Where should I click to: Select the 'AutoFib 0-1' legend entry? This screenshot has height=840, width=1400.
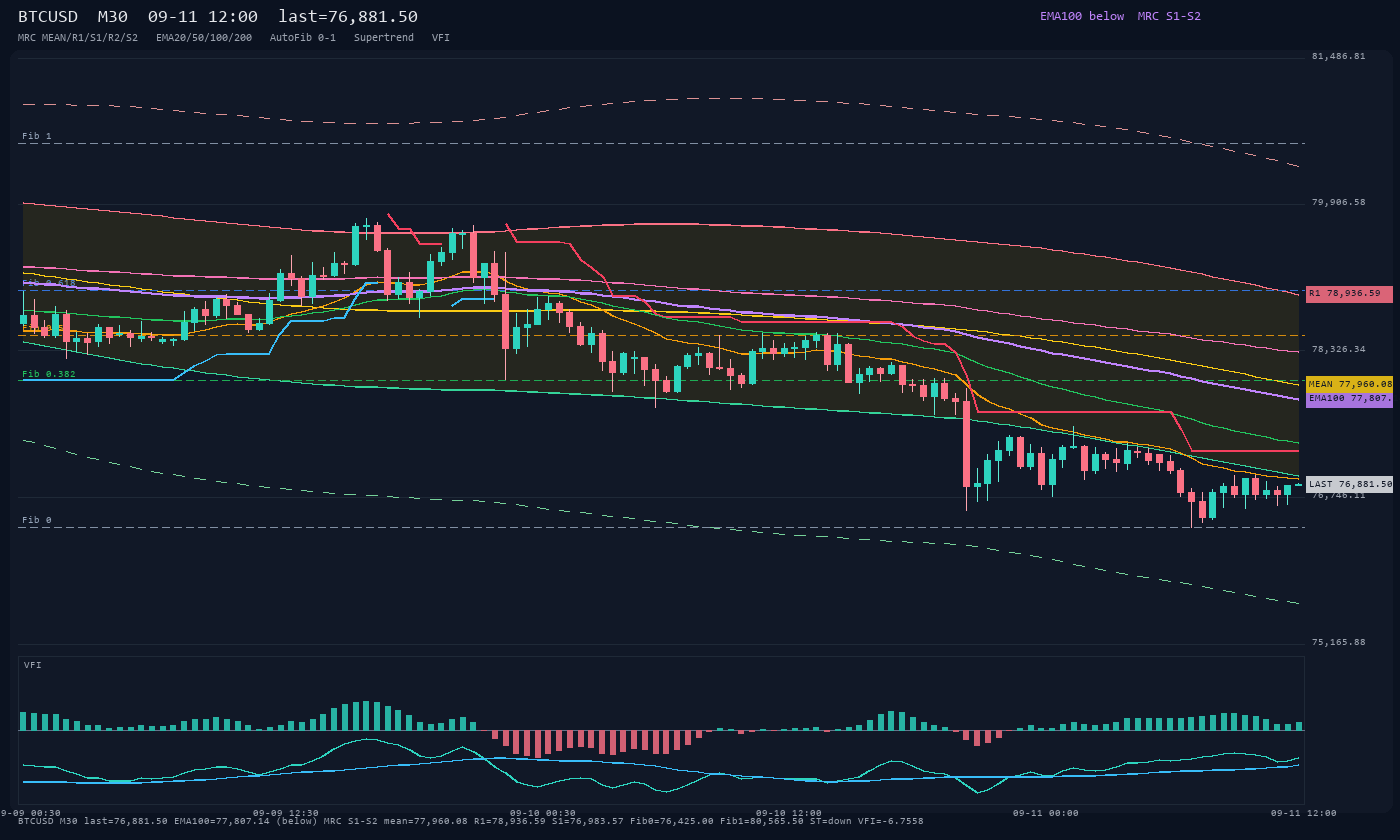coord(303,38)
